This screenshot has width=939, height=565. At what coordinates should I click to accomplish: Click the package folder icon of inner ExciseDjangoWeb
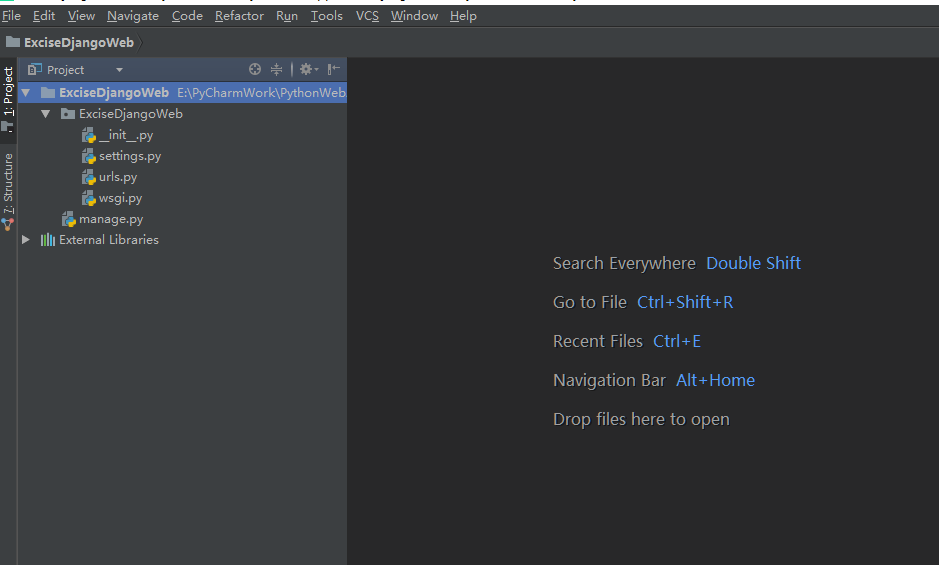click(x=68, y=114)
